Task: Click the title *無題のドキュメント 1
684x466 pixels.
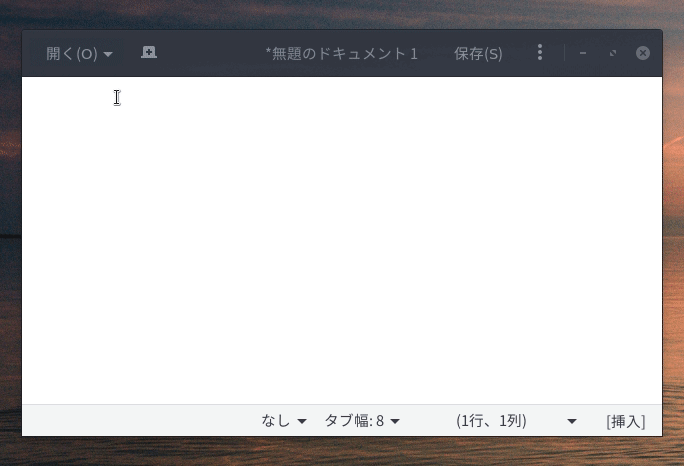Action: pyautogui.click(x=342, y=54)
